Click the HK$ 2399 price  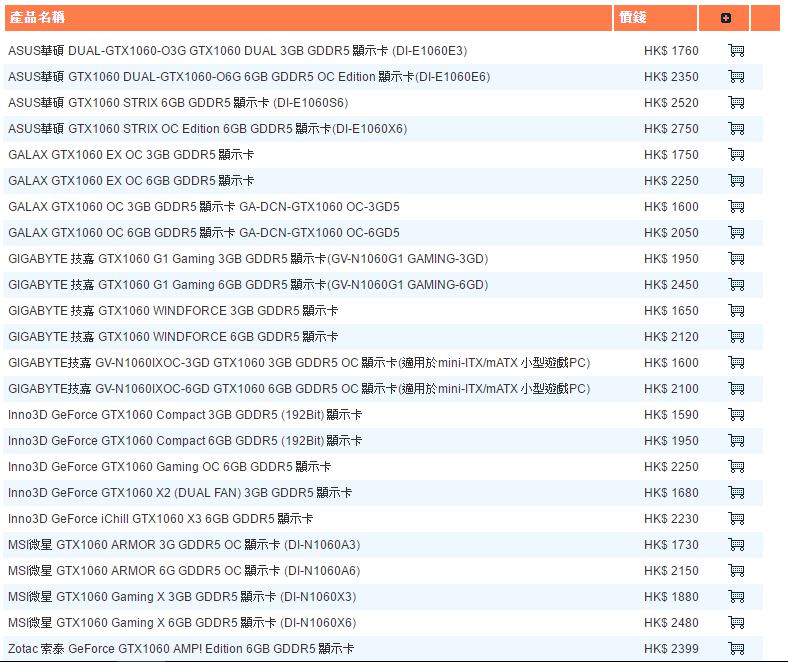pyautogui.click(x=671, y=649)
